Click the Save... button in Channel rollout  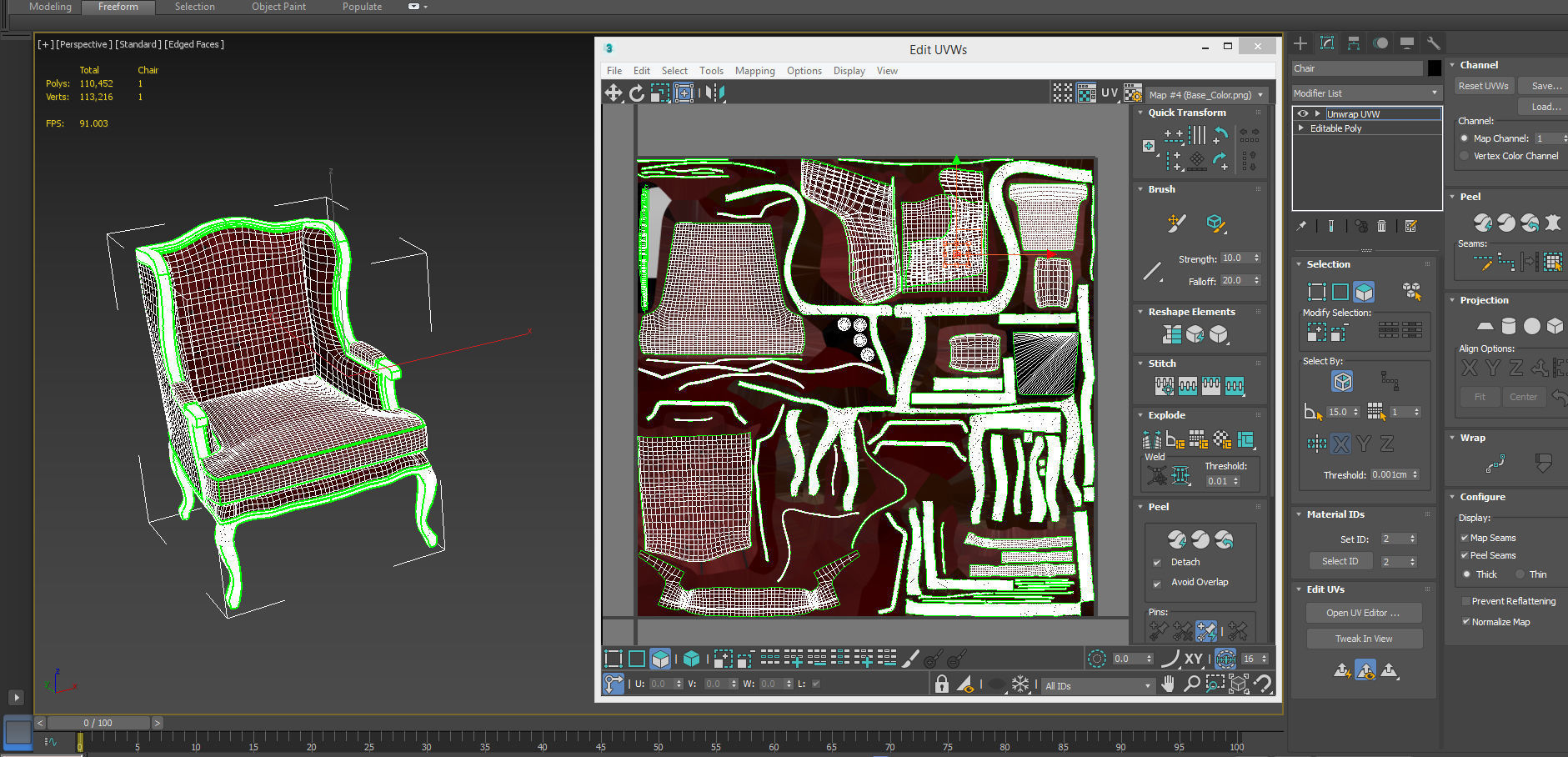point(1545,86)
